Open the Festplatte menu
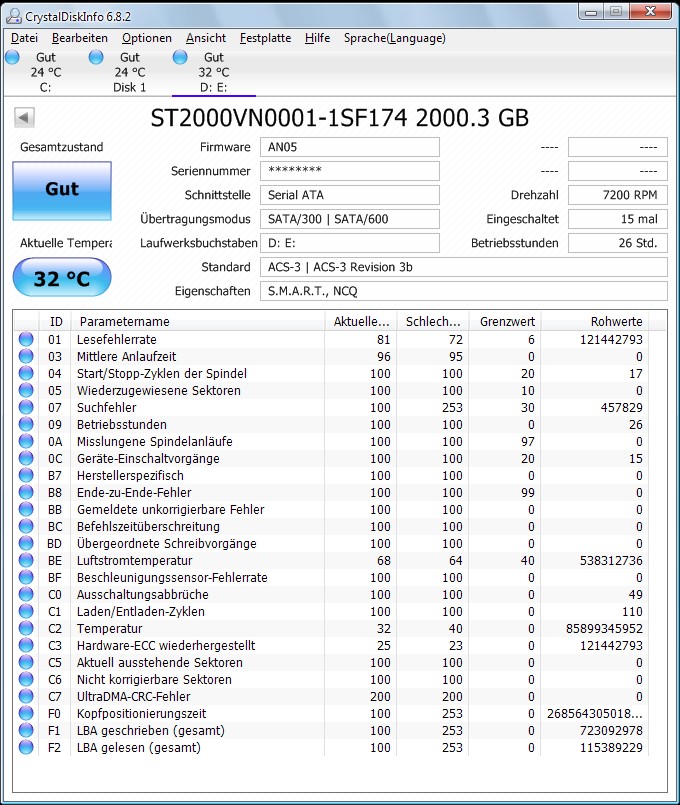This screenshot has width=680, height=805. pos(265,38)
